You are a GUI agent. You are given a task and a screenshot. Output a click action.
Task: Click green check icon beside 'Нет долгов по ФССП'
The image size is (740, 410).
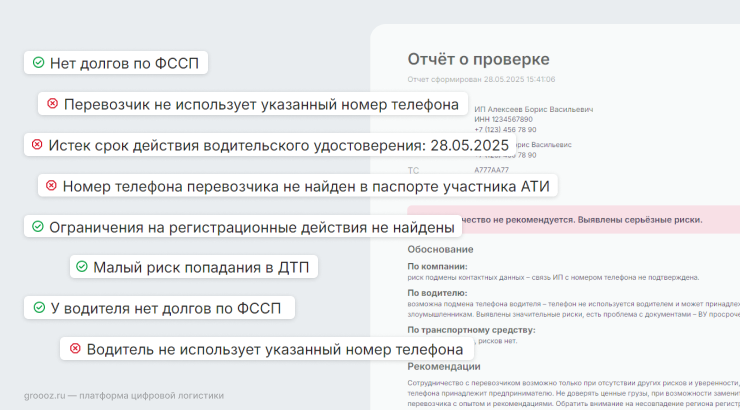(x=38, y=62)
